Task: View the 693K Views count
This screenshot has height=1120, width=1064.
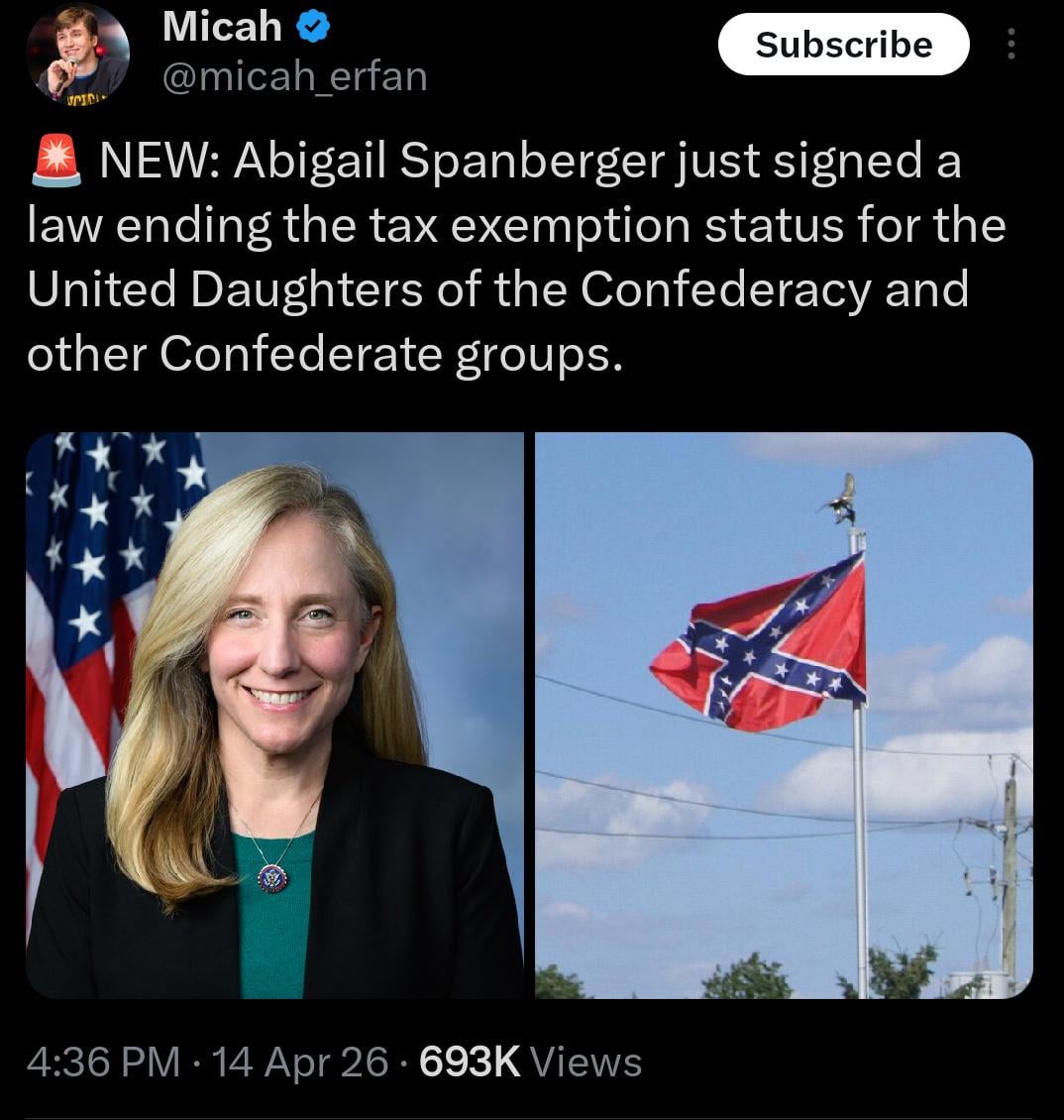Action: click(x=531, y=1062)
